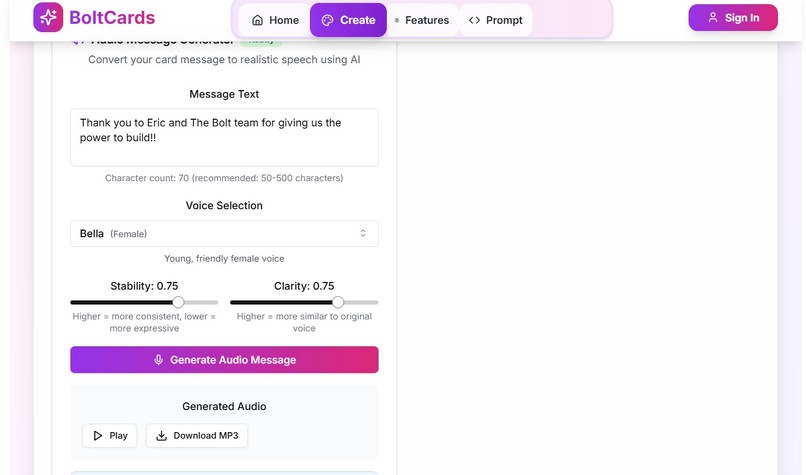Click the code brackets icon beside Prompt

point(474,20)
